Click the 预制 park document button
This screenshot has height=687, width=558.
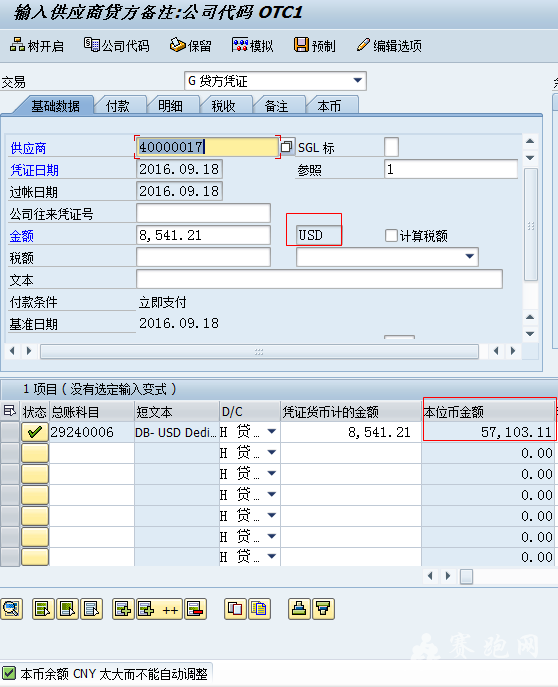[315, 46]
